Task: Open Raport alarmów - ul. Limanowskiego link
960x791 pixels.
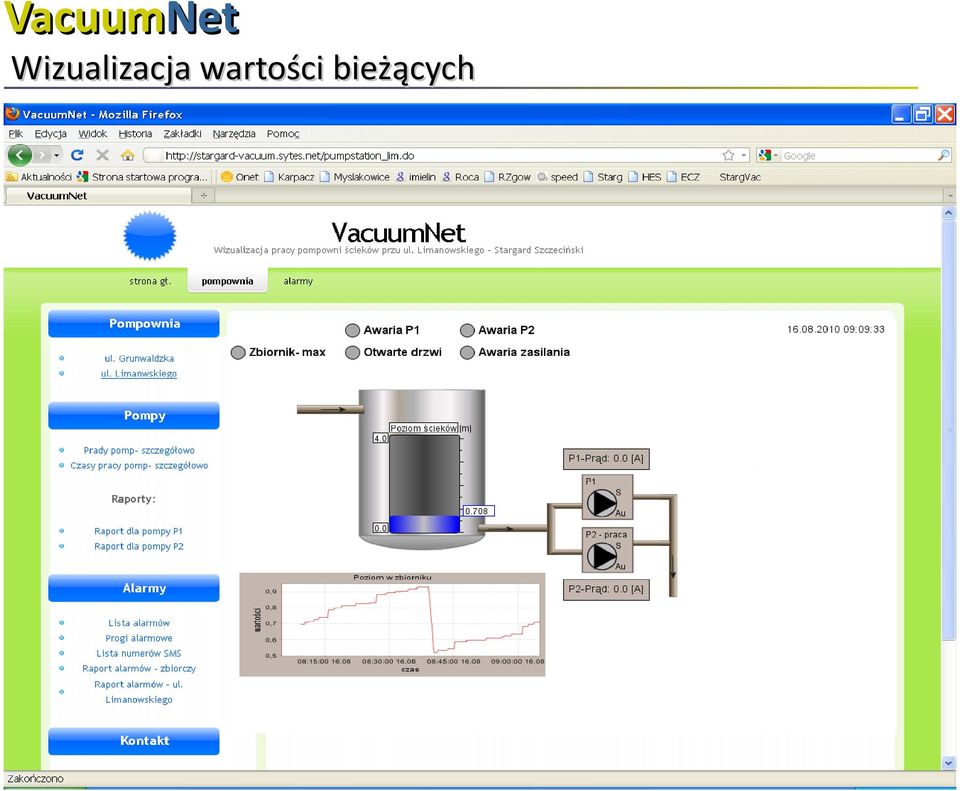Action: click(x=139, y=692)
